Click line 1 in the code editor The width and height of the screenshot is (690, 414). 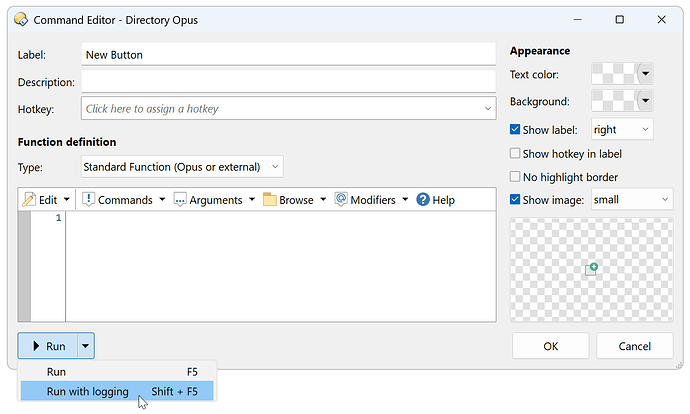[281, 218]
